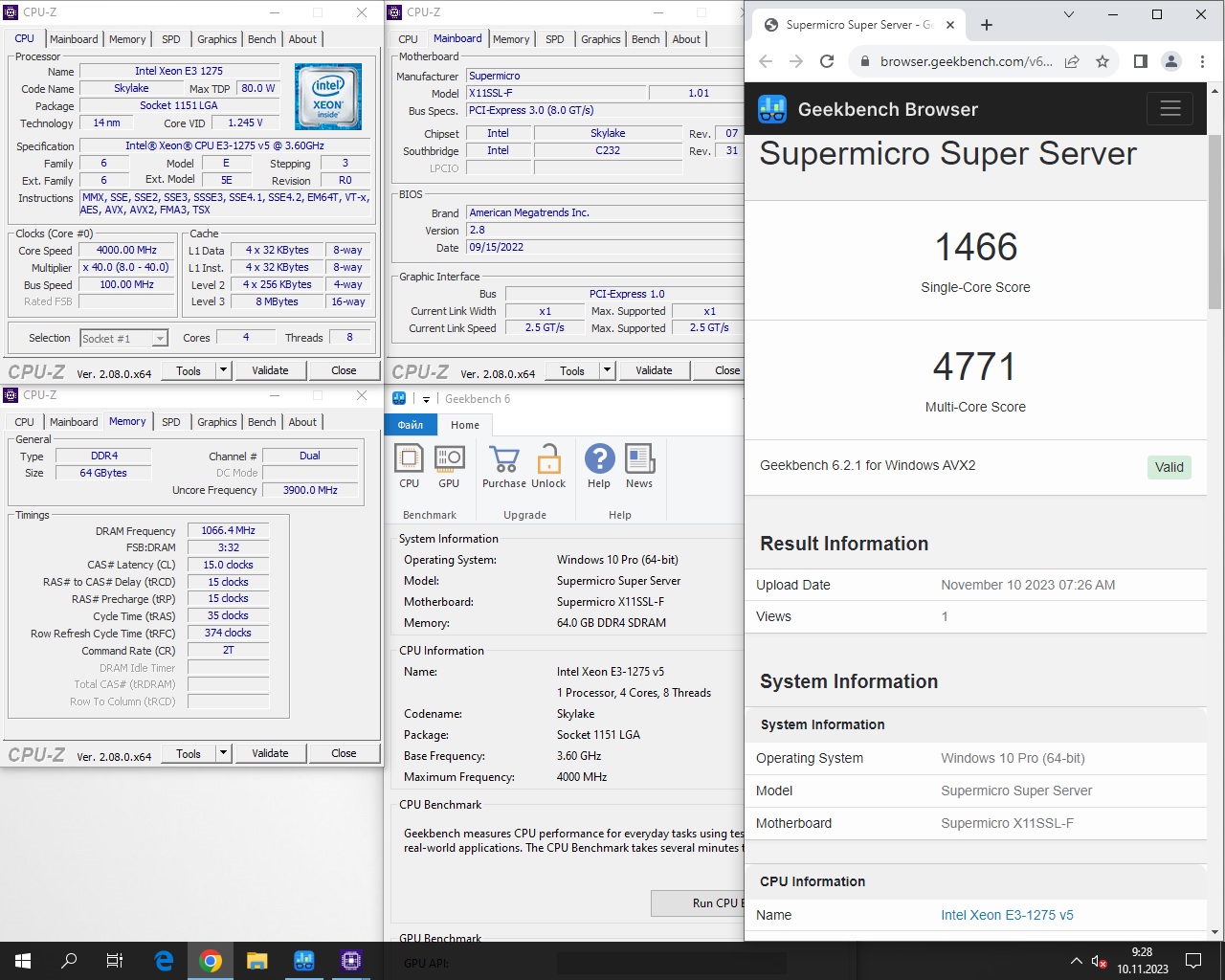Open Tools dropdown arrow in Mainboard window
The image size is (1225, 980).
tap(607, 370)
